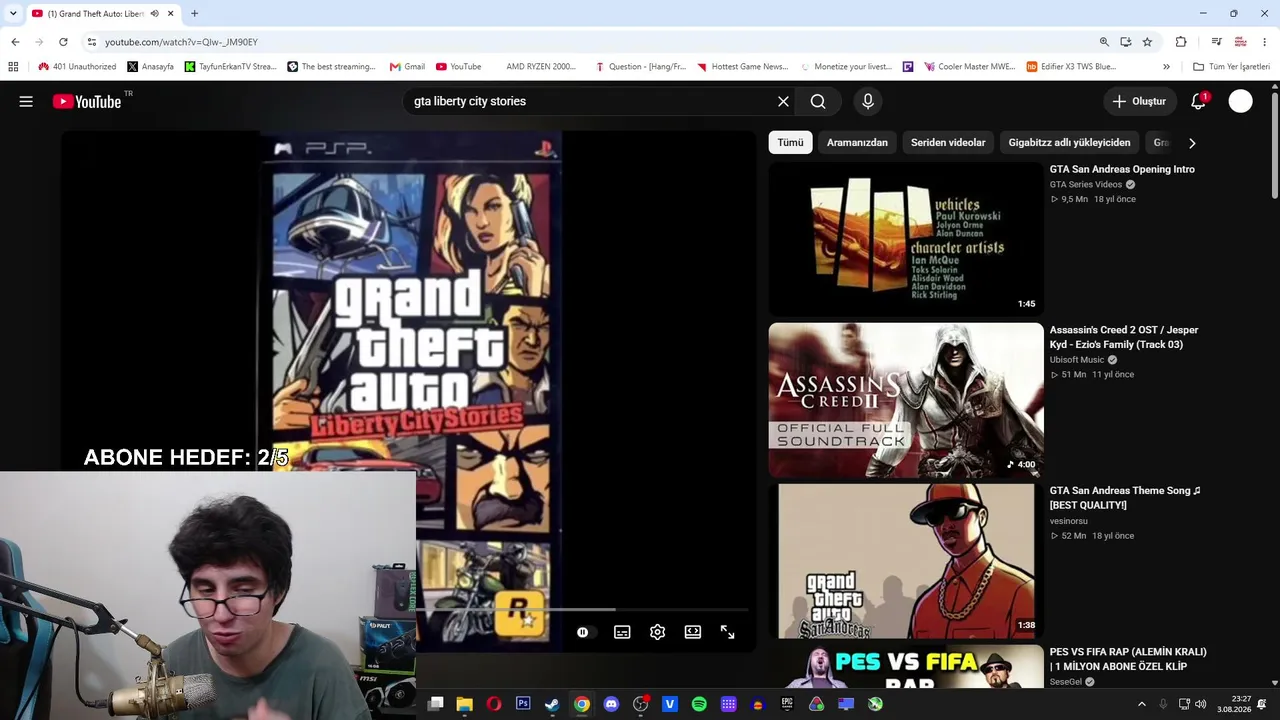This screenshot has width=1280, height=720.
Task: Reload the current page
Action: (x=63, y=42)
